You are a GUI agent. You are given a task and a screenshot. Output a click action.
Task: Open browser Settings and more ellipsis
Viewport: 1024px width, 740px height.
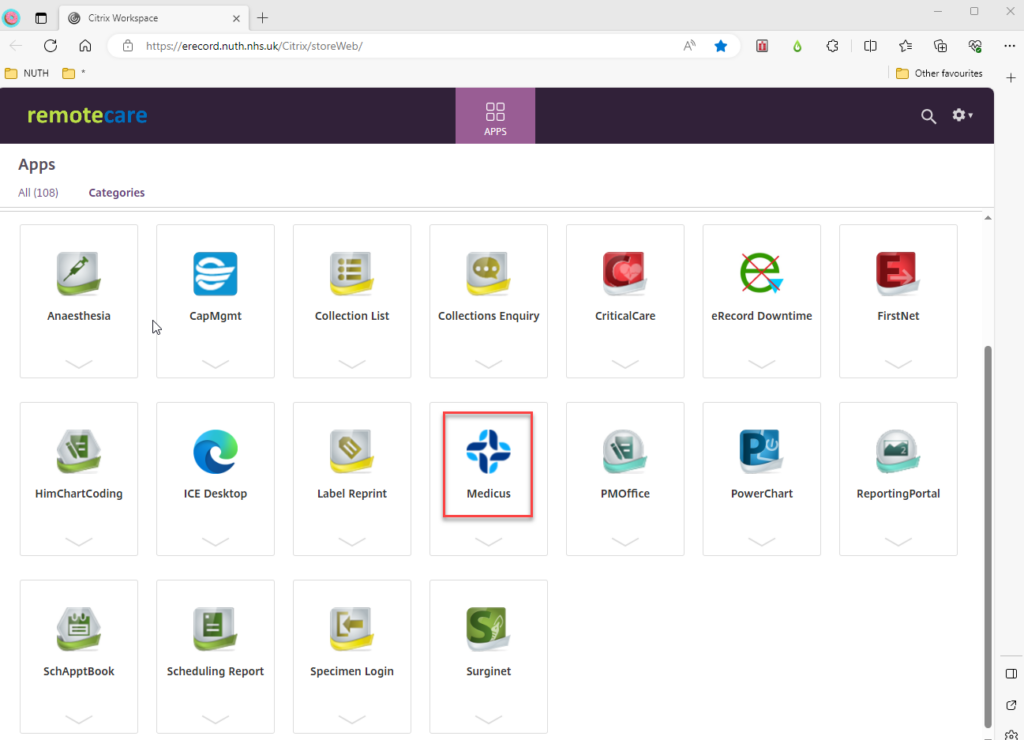(x=1010, y=46)
